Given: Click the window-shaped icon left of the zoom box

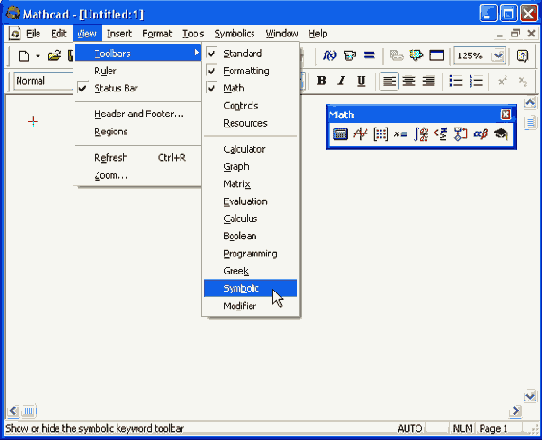Looking at the screenshot, I should click(x=437, y=55).
